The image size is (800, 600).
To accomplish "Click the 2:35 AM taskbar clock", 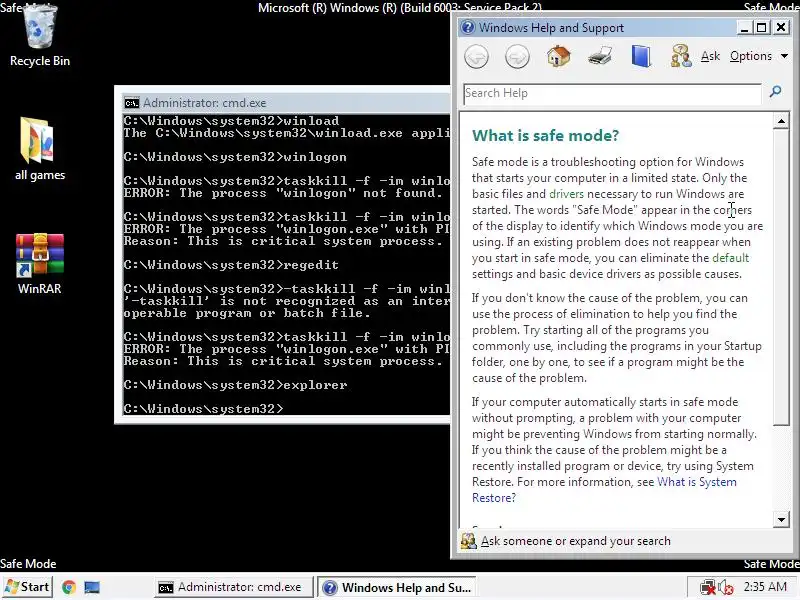I will 765,587.
